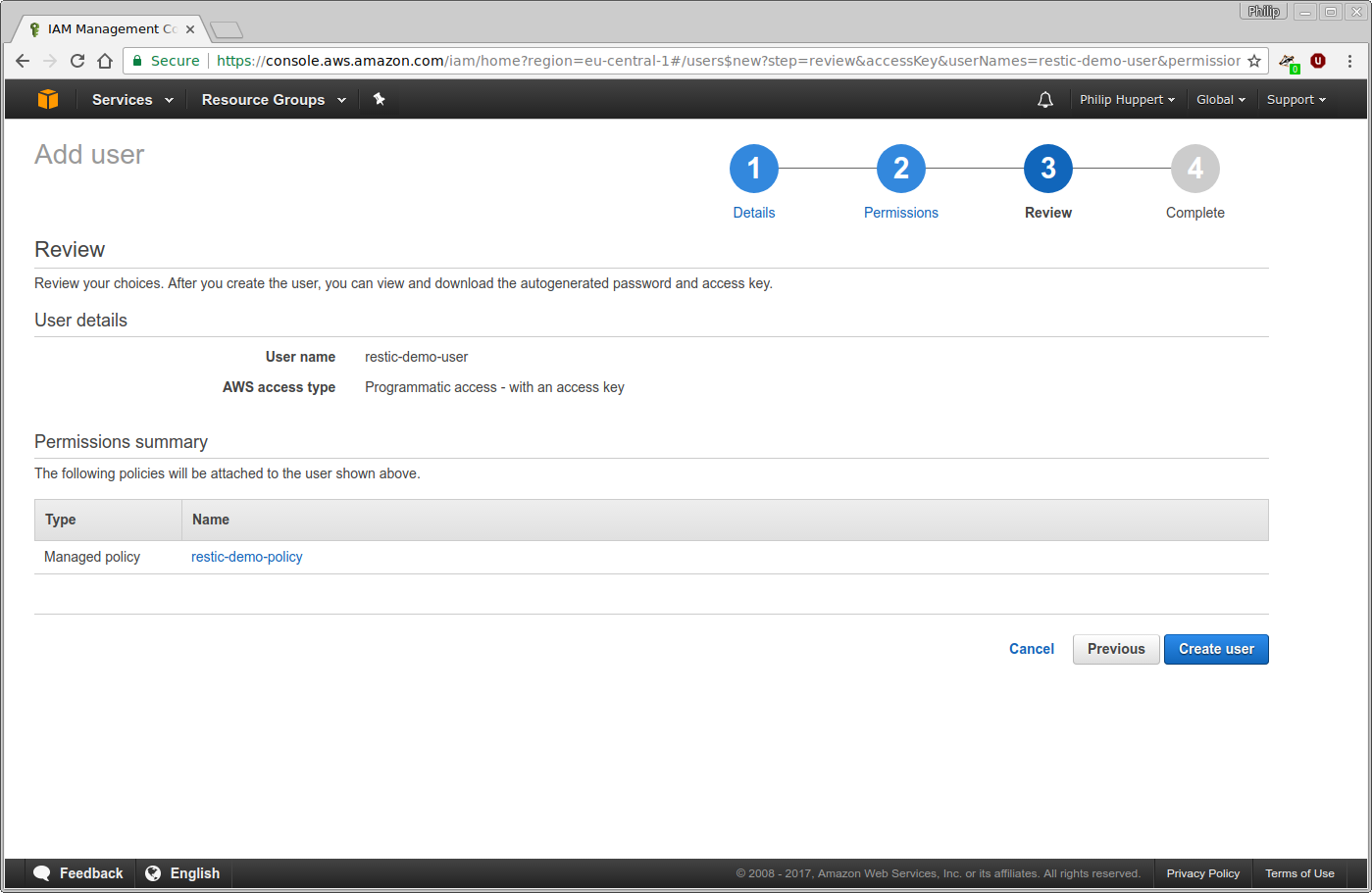Click the Previous button
Screen dimensions: 1372x893
tap(1115, 649)
